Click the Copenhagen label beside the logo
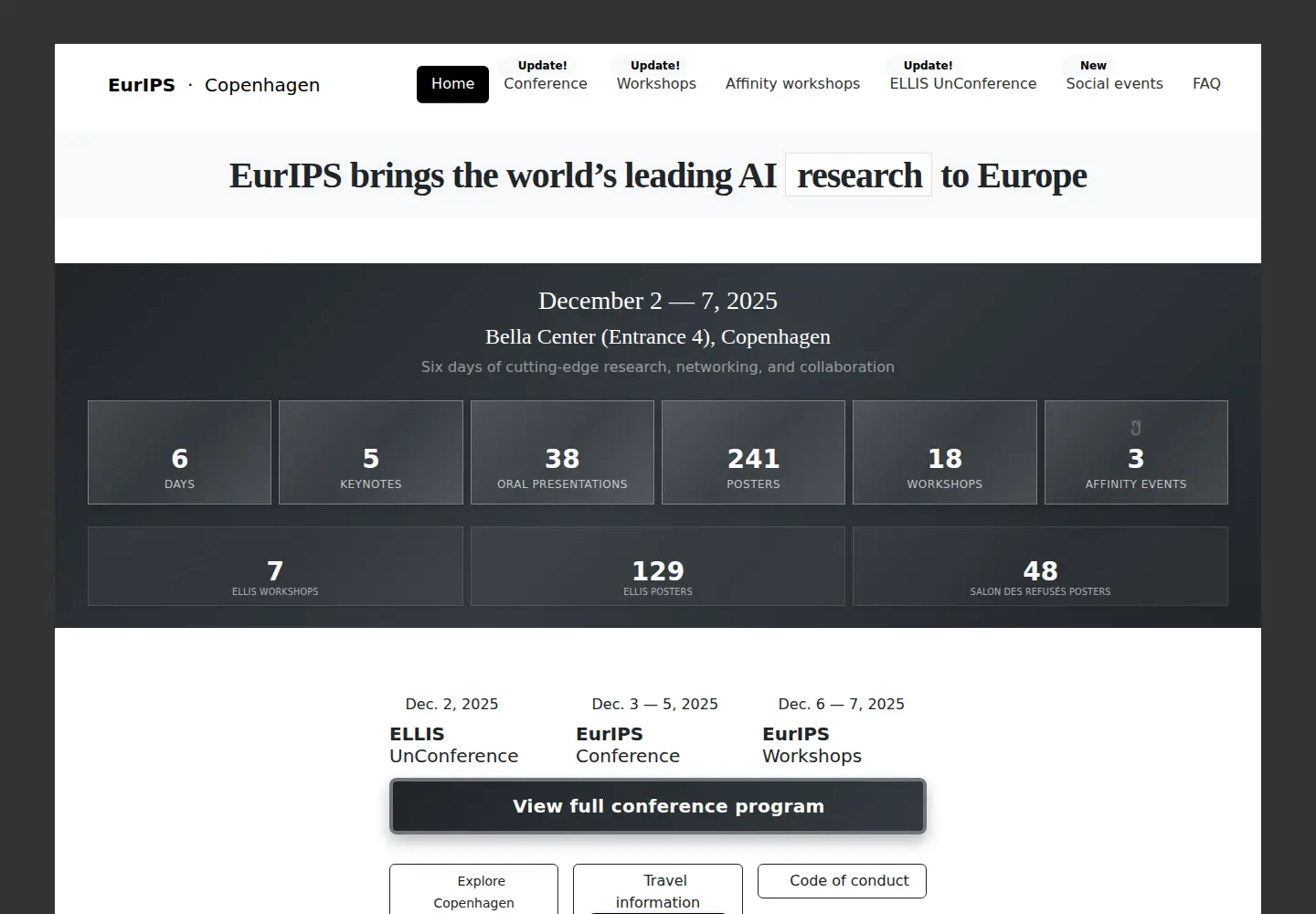The height and width of the screenshot is (914, 1316). (262, 85)
